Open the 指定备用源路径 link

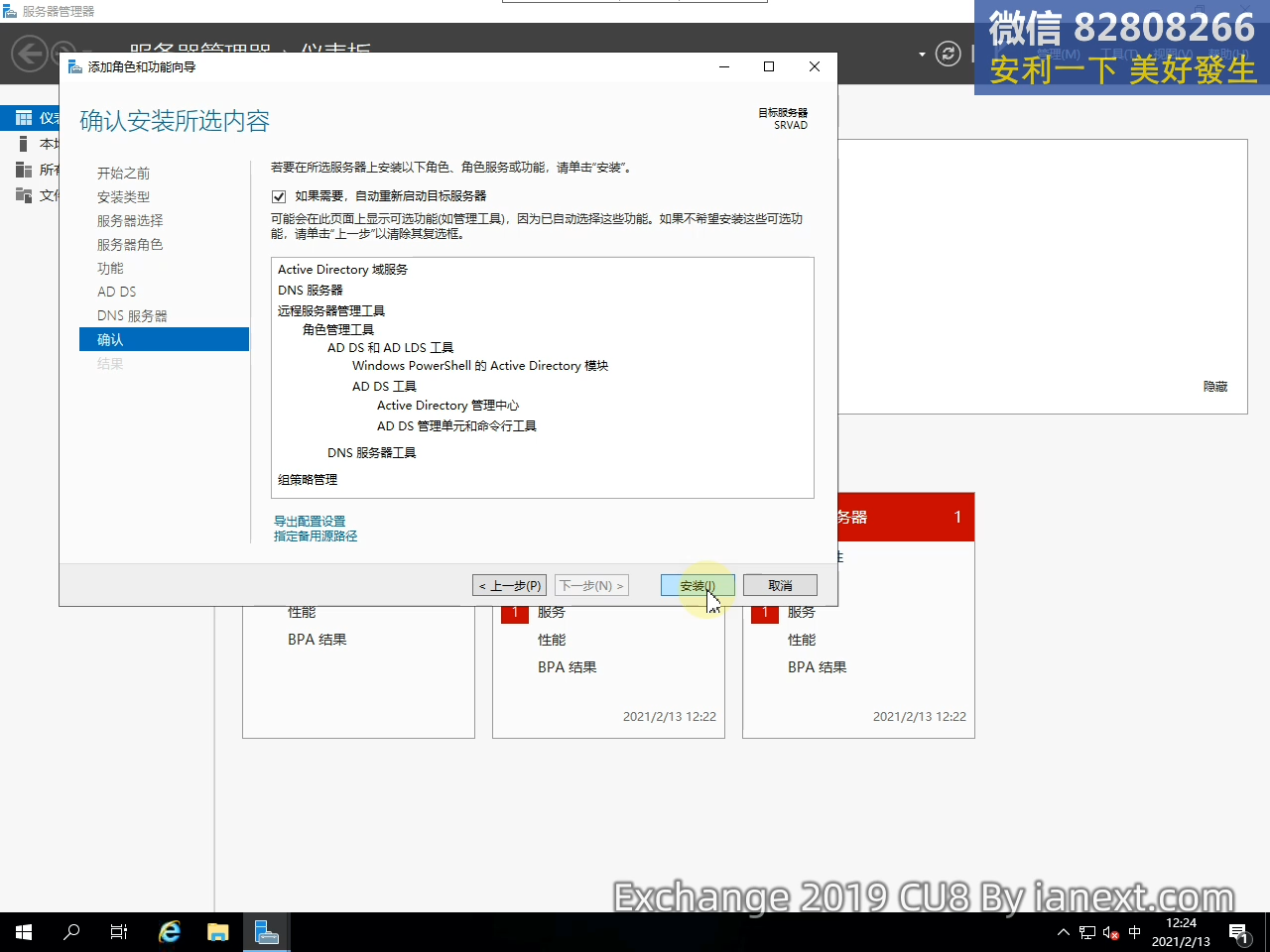point(316,535)
